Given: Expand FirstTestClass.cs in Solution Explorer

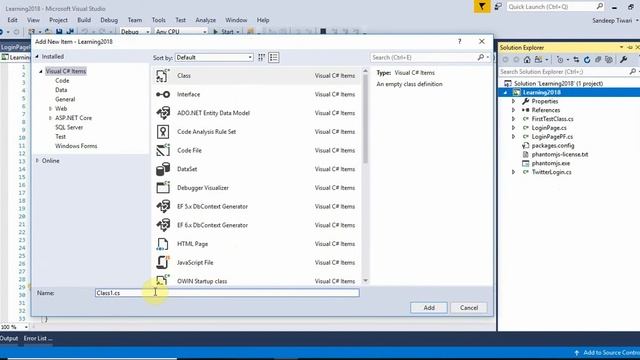Looking at the screenshot, I should click(513, 119).
